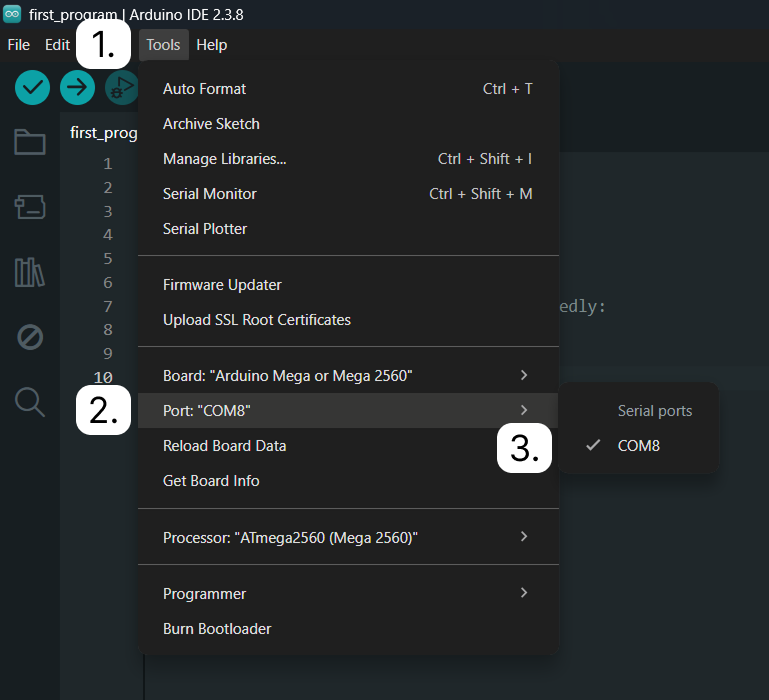Click line number 2 in editor gutter
This screenshot has height=700, width=769.
pyautogui.click(x=108, y=187)
